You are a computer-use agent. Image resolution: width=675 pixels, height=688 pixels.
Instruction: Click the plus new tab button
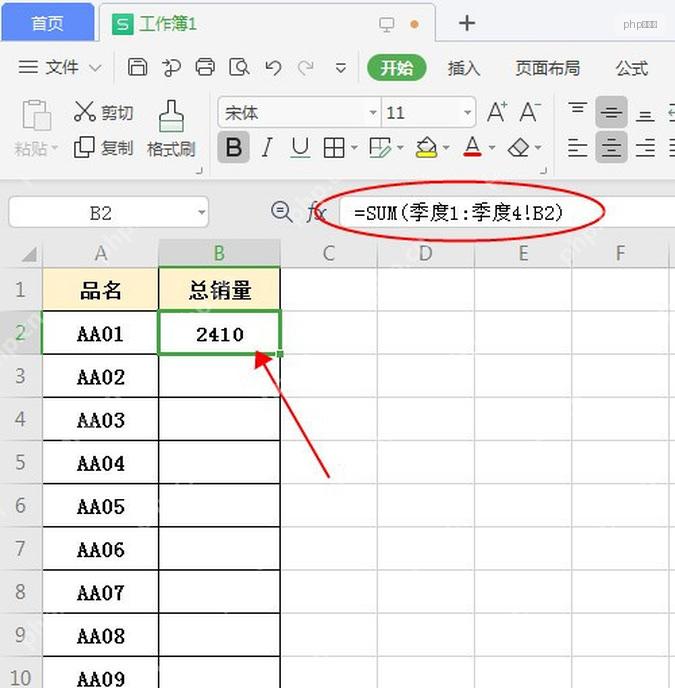click(467, 23)
